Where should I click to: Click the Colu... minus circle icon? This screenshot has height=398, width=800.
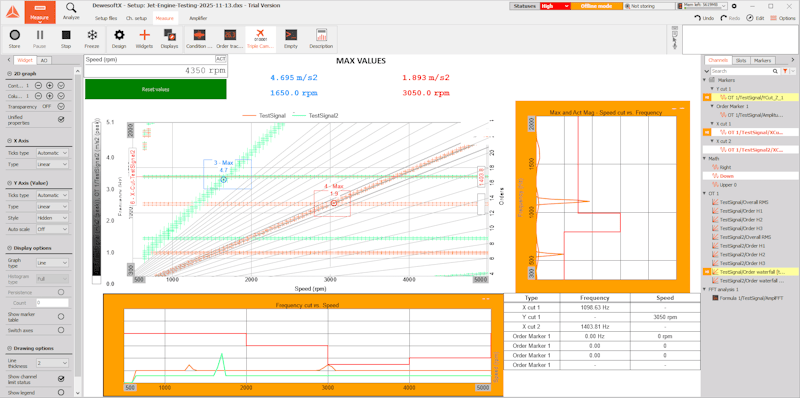[38, 96]
